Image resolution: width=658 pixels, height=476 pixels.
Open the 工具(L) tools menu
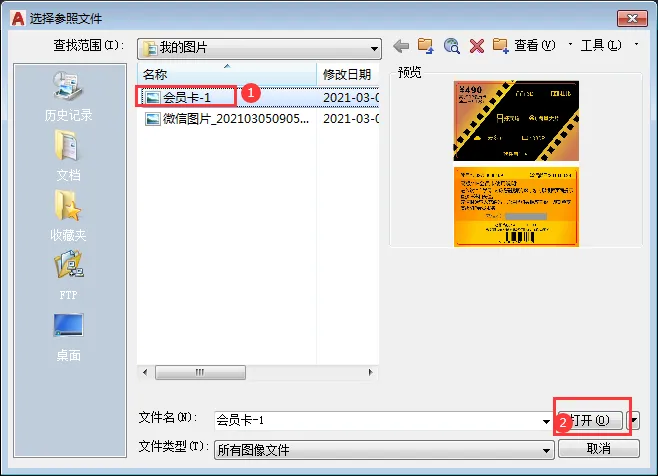tap(601, 45)
